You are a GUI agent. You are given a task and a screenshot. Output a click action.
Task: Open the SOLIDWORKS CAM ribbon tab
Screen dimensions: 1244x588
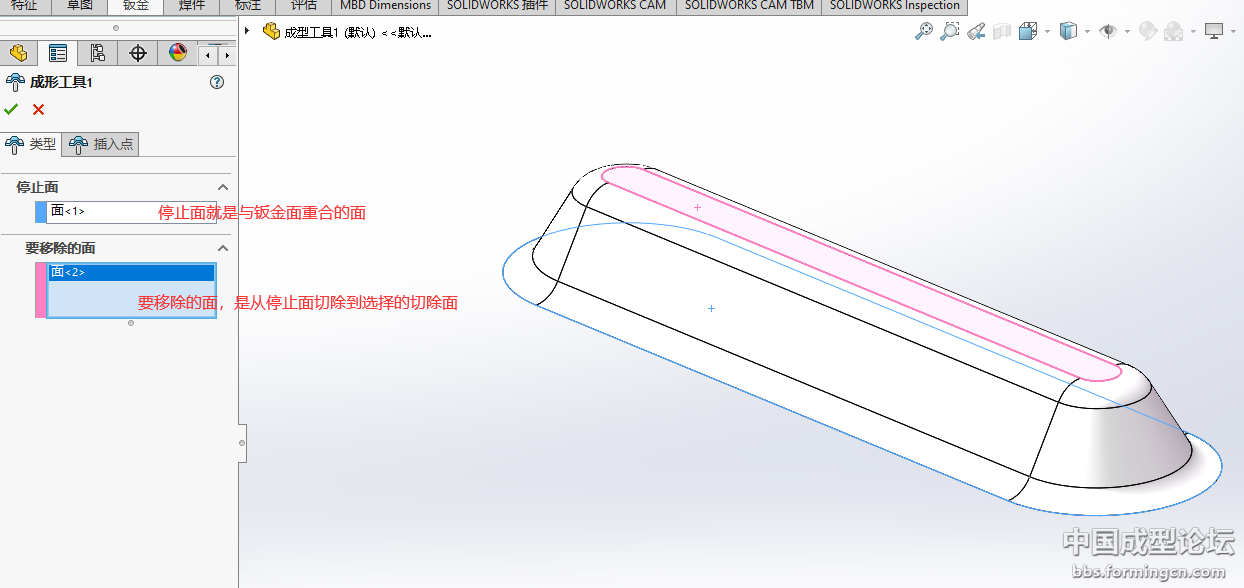click(614, 6)
